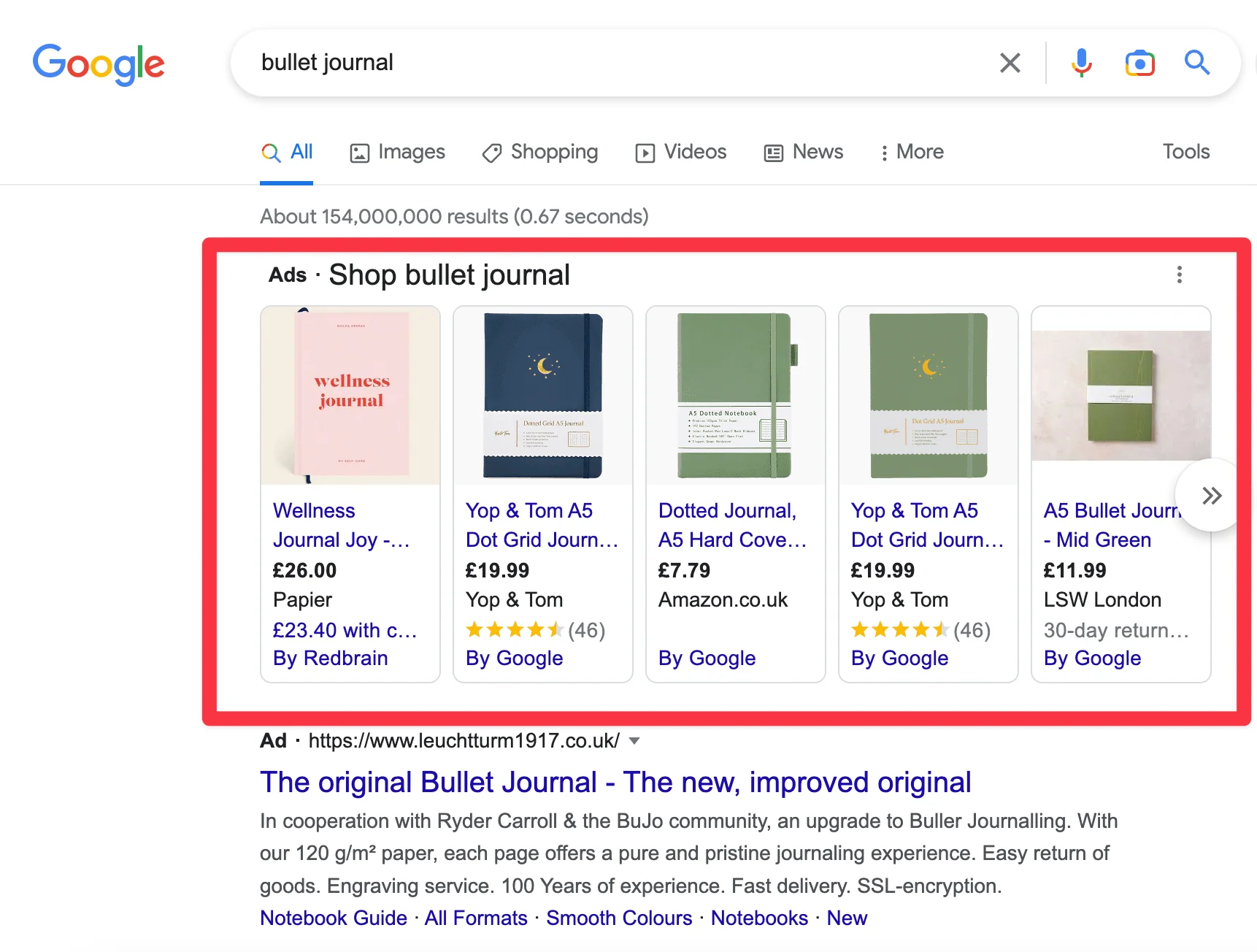Open the More search categories menu
The height and width of the screenshot is (952, 1257).
click(910, 153)
